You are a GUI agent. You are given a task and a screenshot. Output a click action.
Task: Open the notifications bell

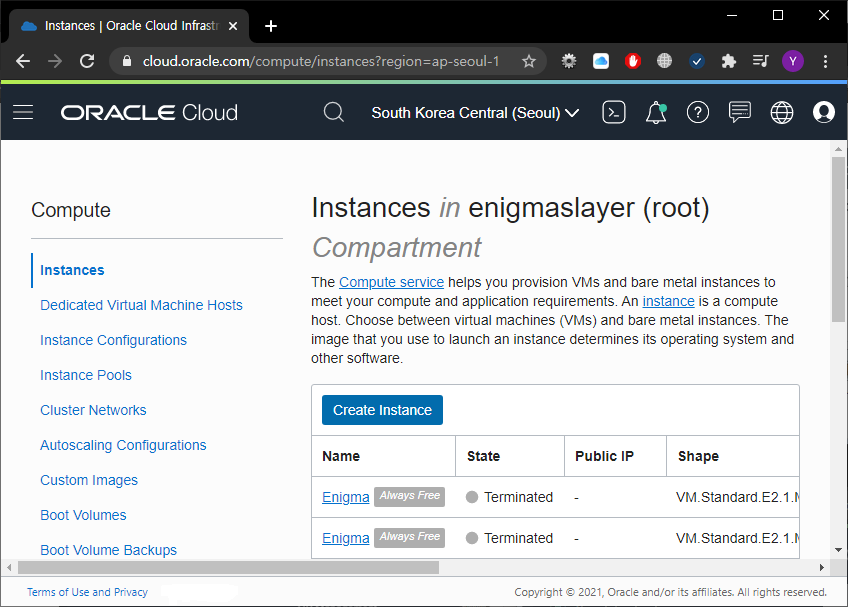656,112
